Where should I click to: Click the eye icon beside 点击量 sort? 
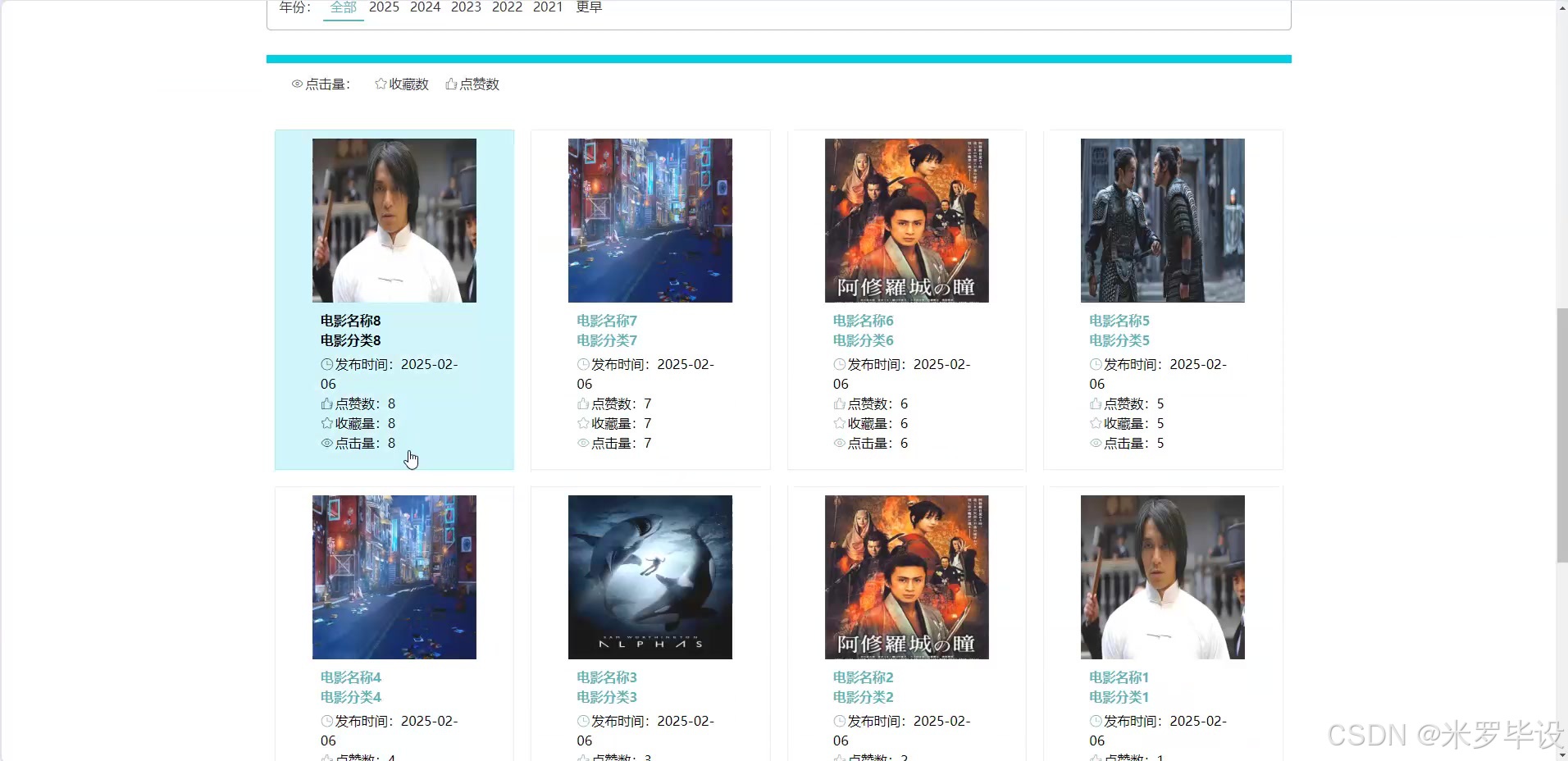coord(297,84)
